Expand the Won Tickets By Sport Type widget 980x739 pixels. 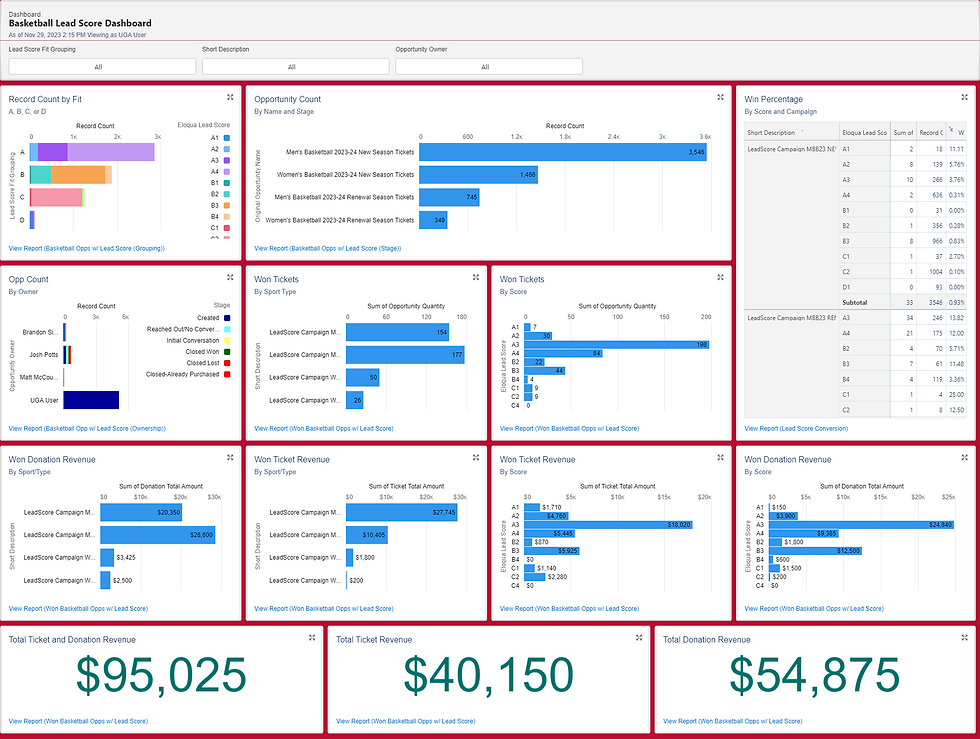pos(476,277)
